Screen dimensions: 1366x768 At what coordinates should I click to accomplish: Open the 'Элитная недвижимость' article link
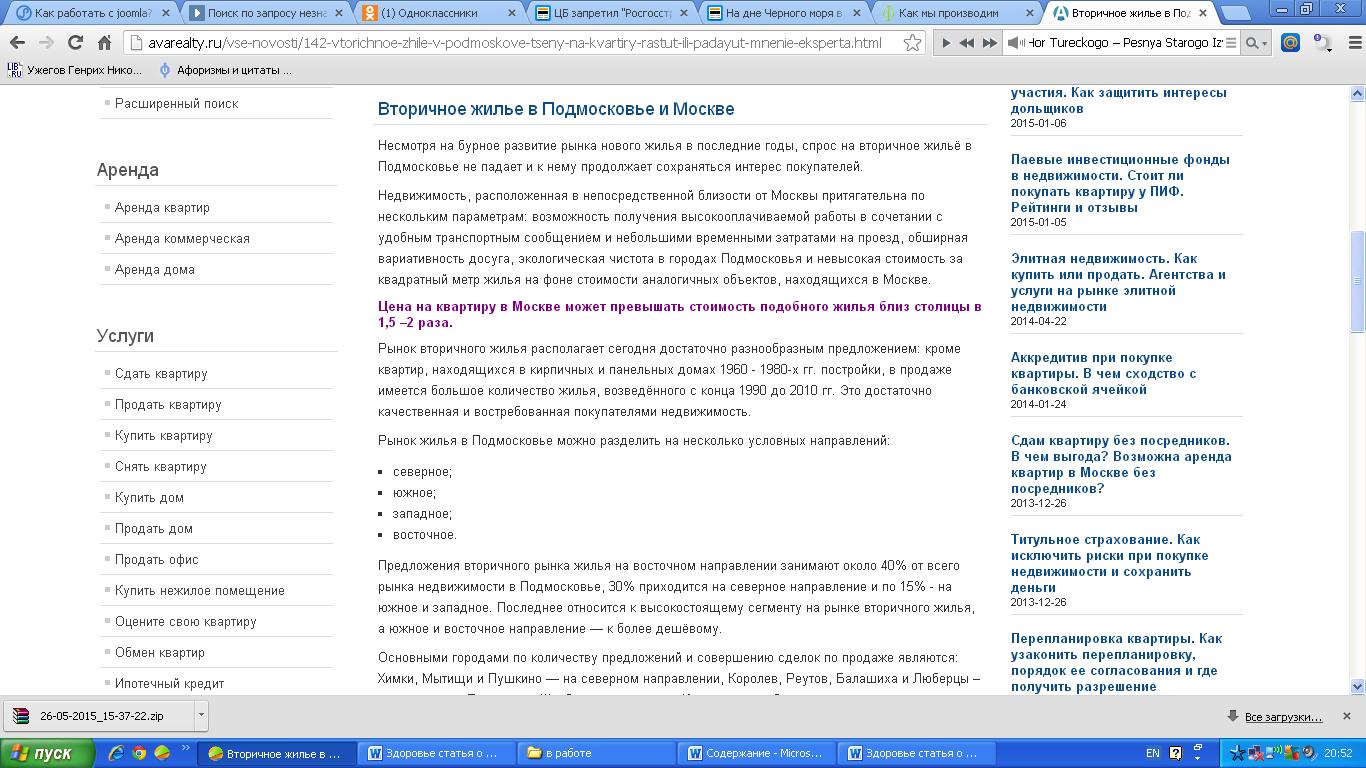click(1118, 282)
